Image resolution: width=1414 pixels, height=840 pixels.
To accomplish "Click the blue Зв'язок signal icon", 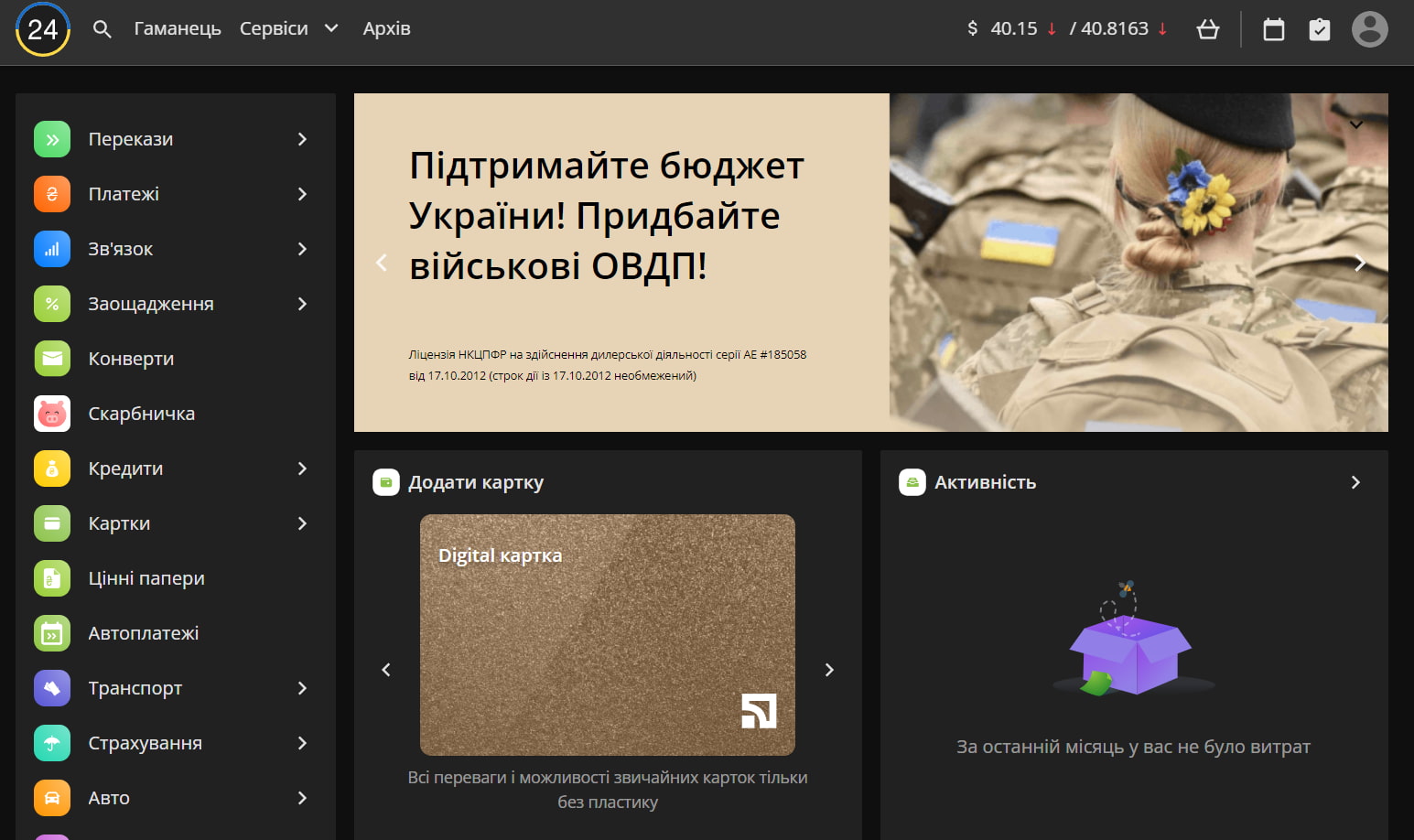I will coord(52,249).
